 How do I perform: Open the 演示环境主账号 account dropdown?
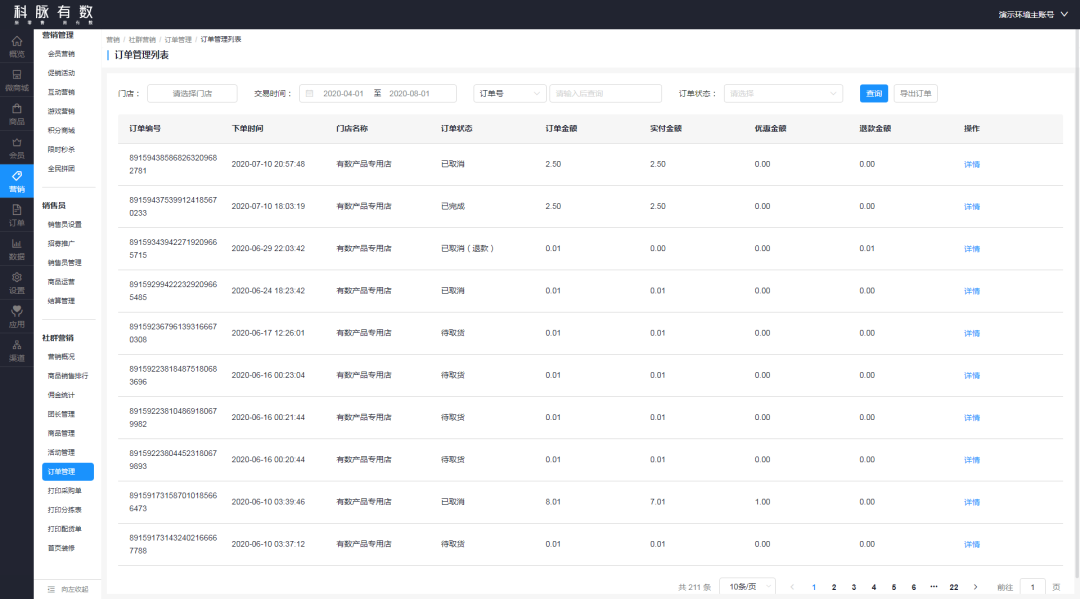1032,14
